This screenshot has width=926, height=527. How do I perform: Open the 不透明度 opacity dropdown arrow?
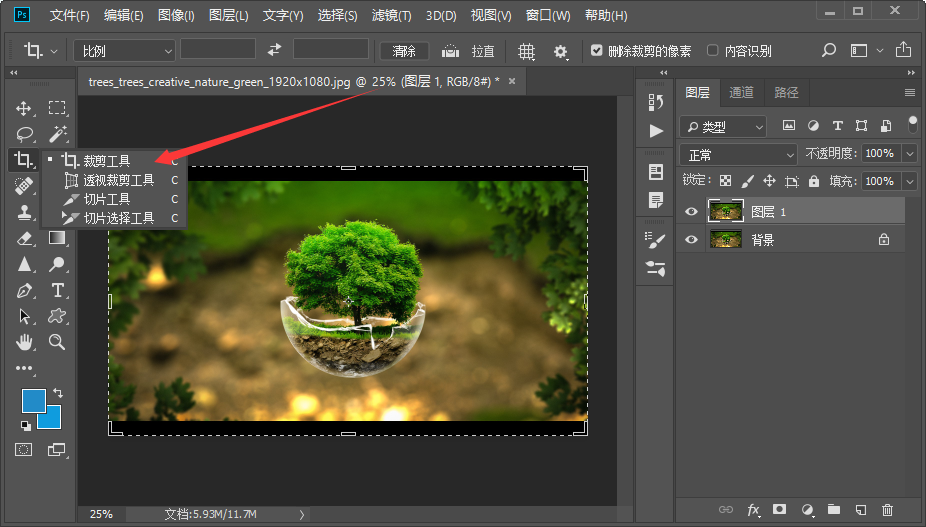pyautogui.click(x=909, y=154)
